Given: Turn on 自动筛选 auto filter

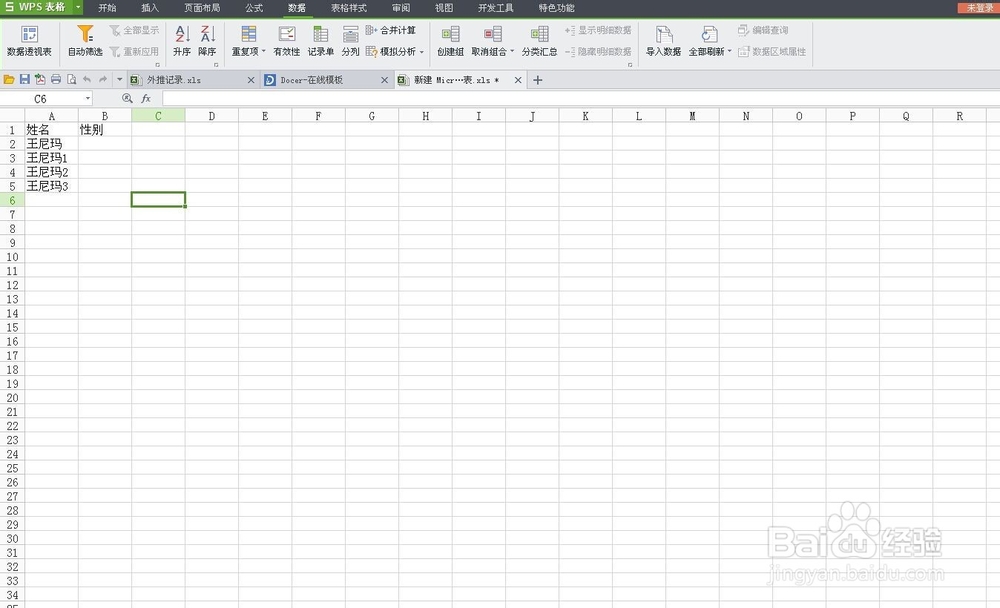Looking at the screenshot, I should (x=85, y=41).
